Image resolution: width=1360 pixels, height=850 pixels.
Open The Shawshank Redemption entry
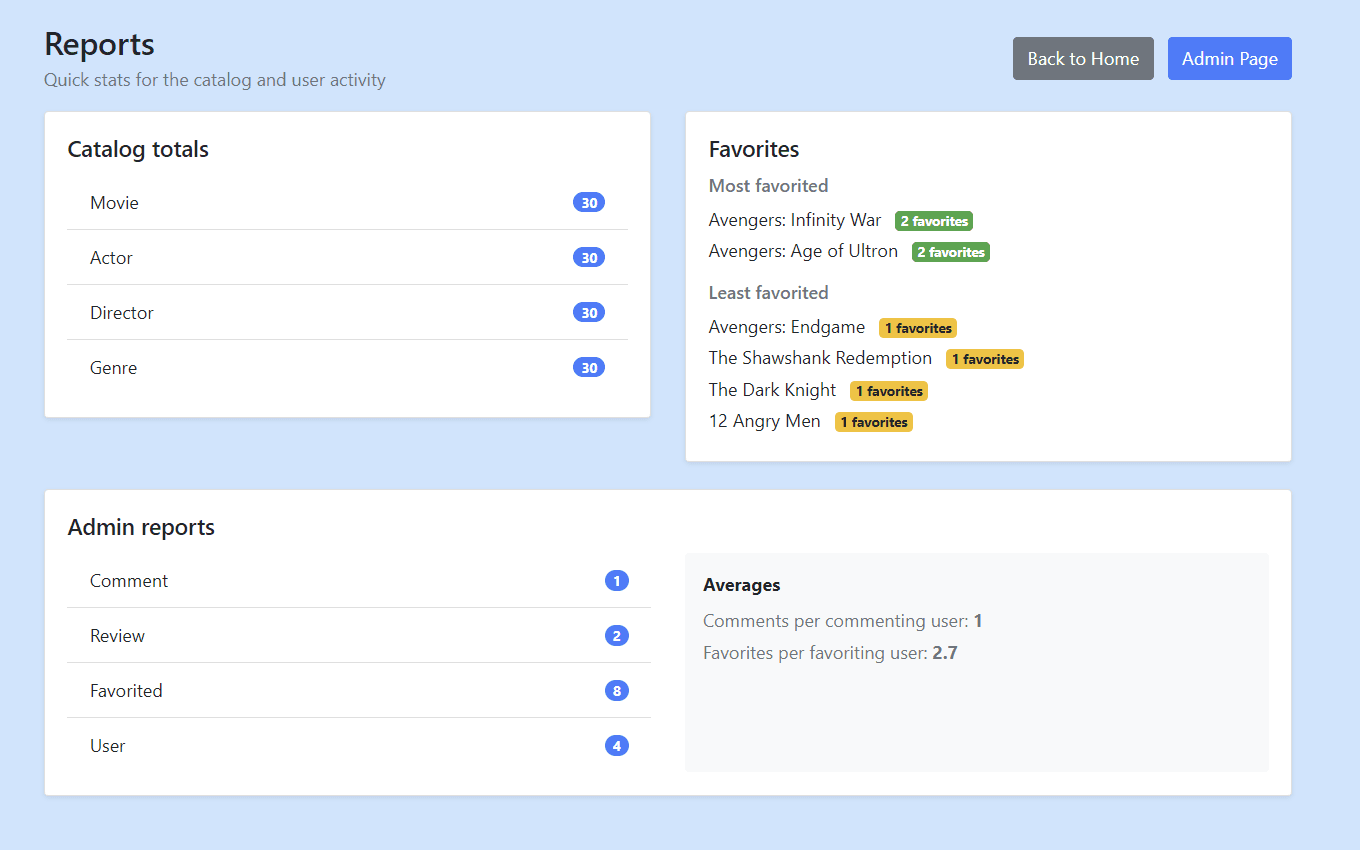pyautogui.click(x=820, y=358)
